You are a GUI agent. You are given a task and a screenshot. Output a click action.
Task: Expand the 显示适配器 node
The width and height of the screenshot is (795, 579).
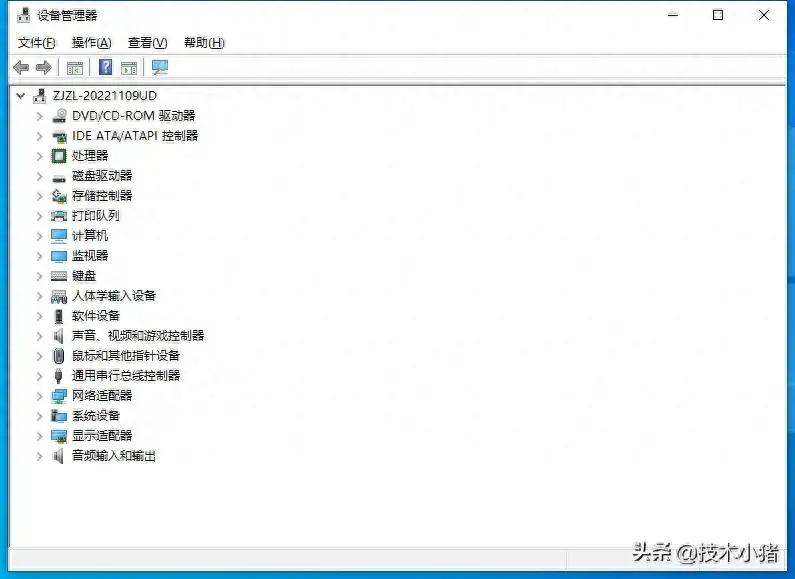(40, 436)
